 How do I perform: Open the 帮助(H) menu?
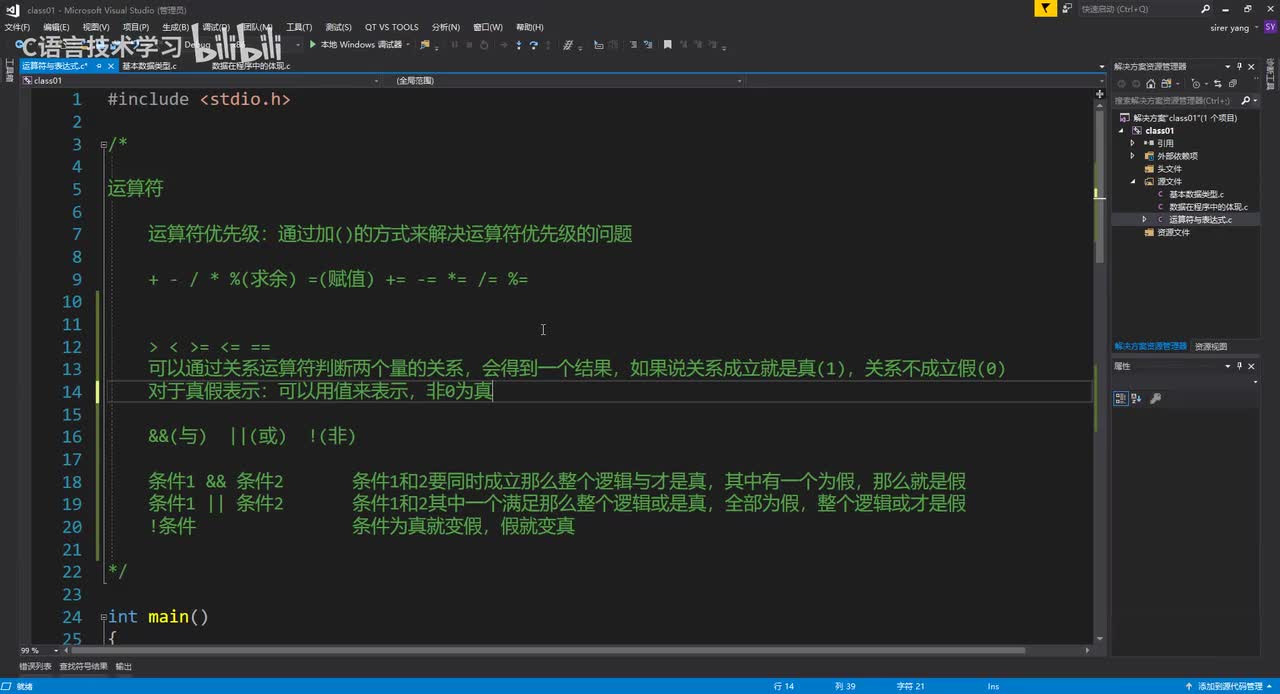point(529,27)
